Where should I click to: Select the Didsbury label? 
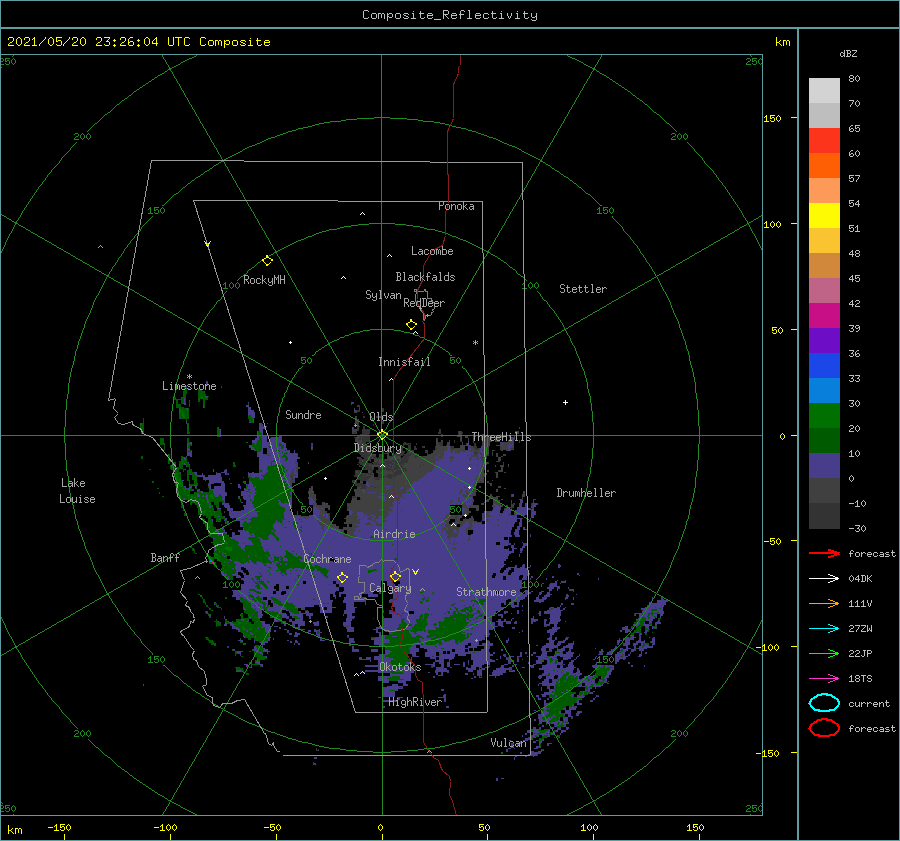click(377, 448)
